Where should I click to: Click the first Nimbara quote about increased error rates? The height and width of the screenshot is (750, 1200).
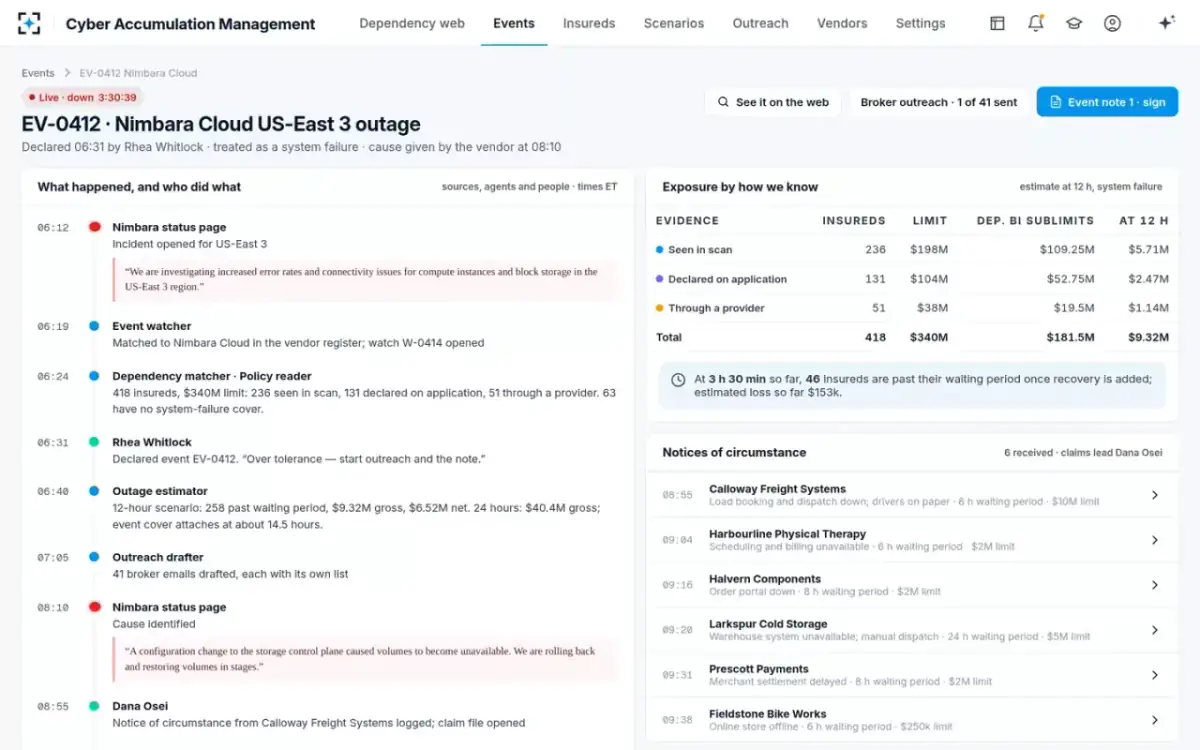[x=364, y=279]
